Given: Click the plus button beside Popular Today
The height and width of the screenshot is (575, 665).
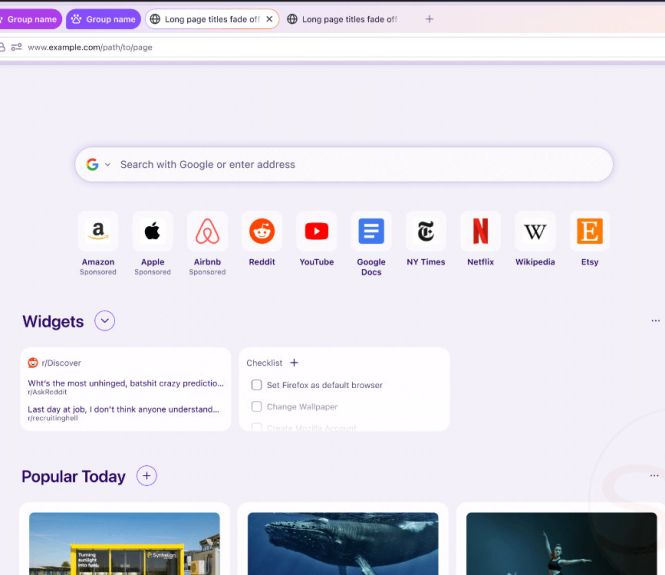Looking at the screenshot, I should [x=146, y=476].
